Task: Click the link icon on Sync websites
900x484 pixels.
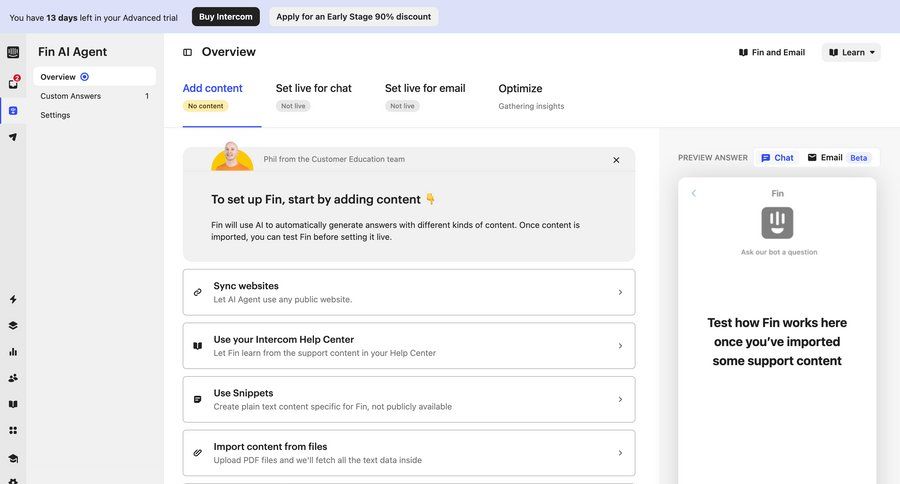Action: 197,292
